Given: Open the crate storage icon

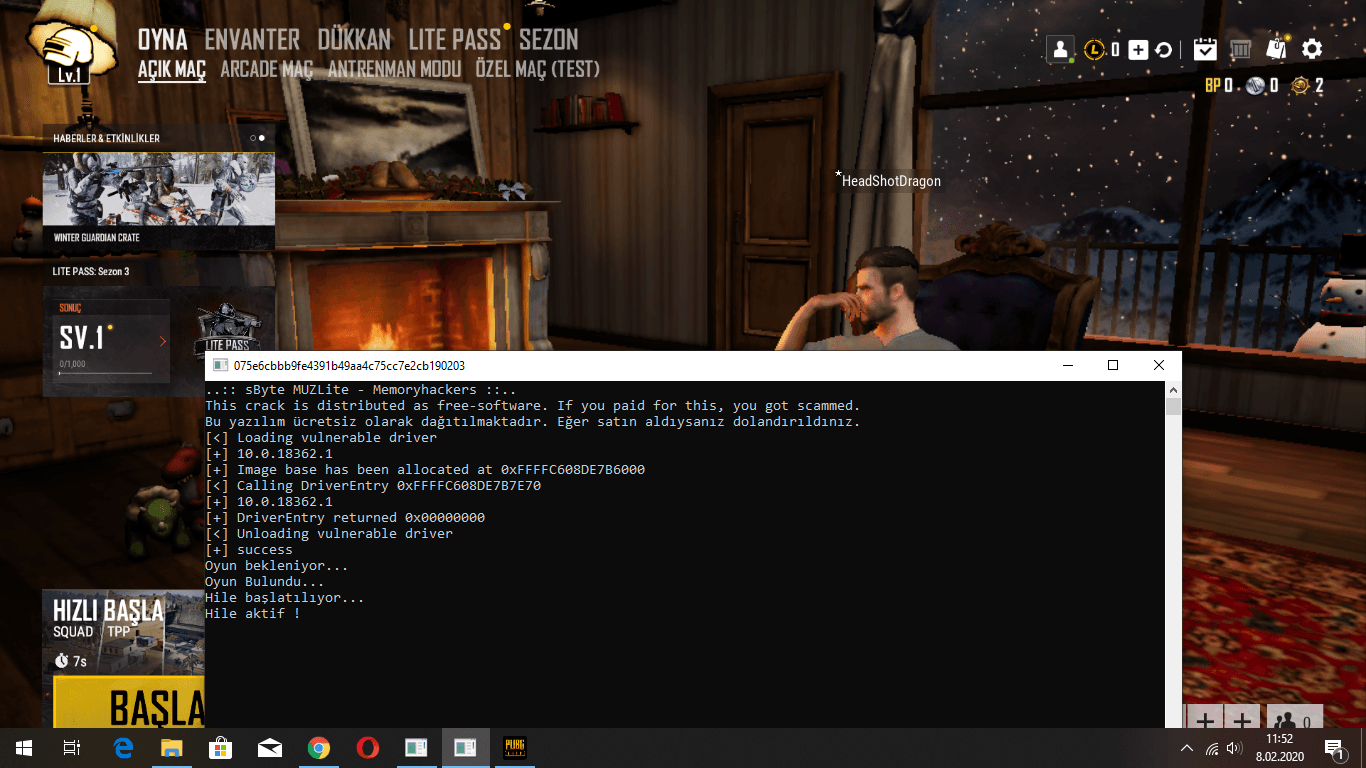Looking at the screenshot, I should pos(1241,48).
